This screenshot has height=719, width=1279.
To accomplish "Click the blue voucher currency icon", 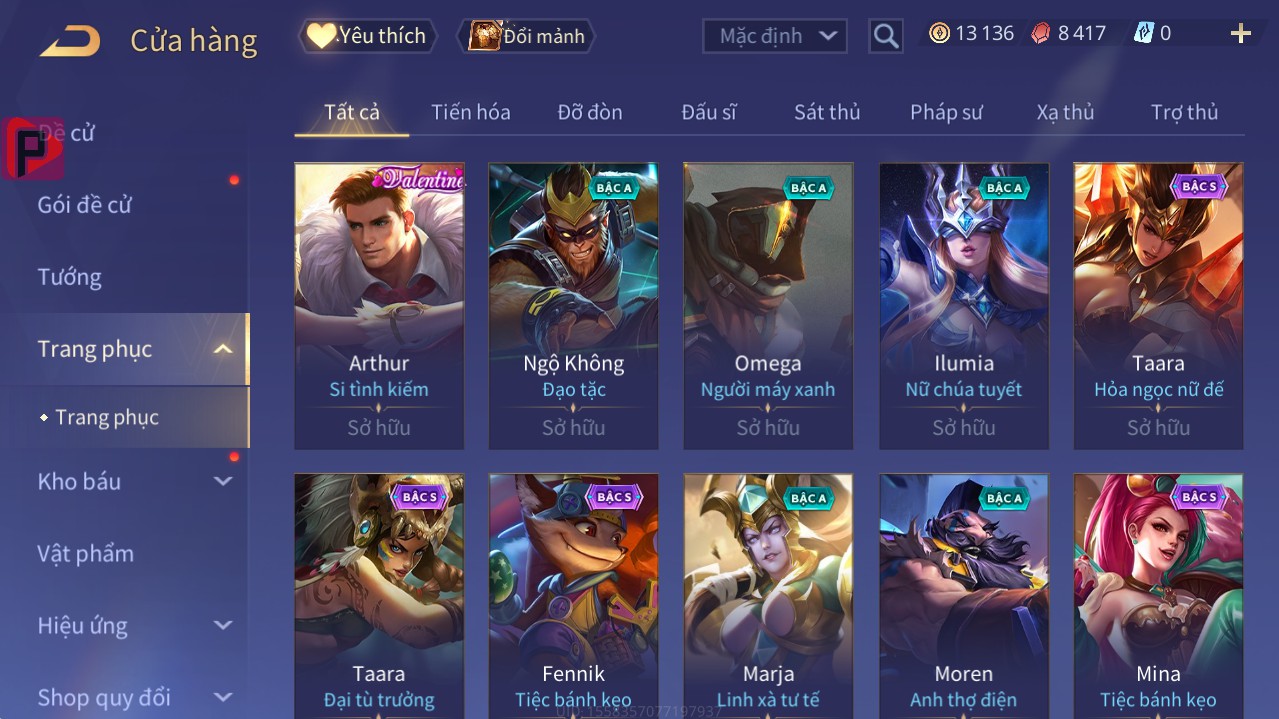I will [x=1143, y=33].
